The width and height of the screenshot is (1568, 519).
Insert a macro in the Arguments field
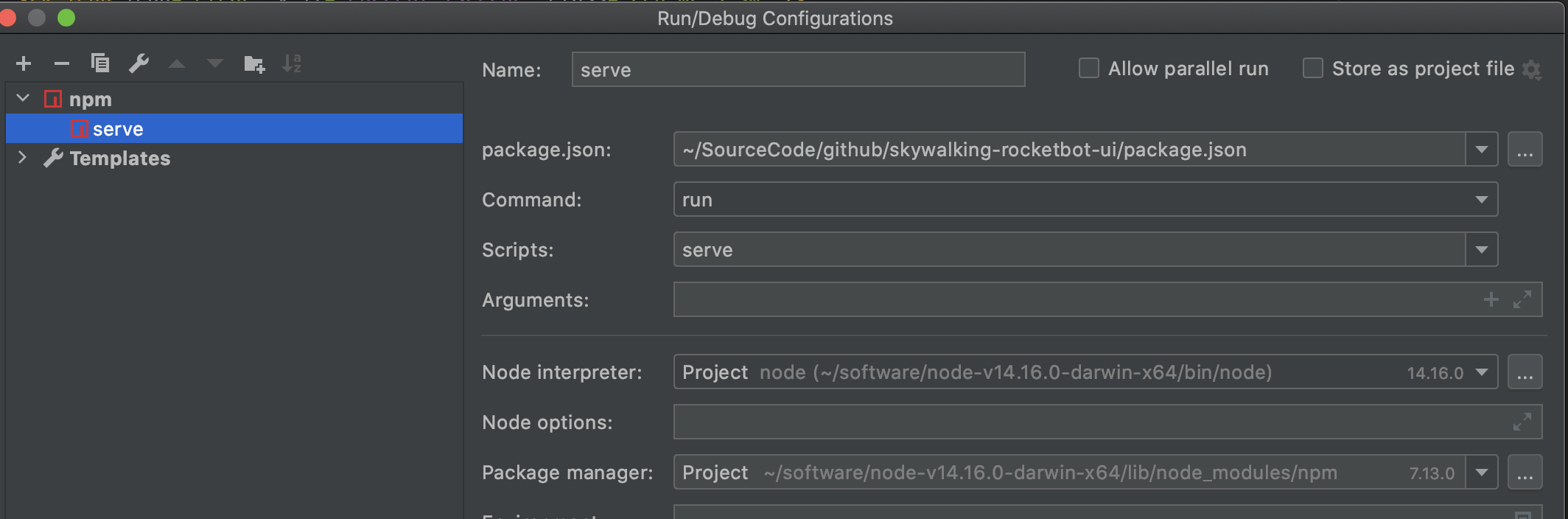coord(1491,299)
